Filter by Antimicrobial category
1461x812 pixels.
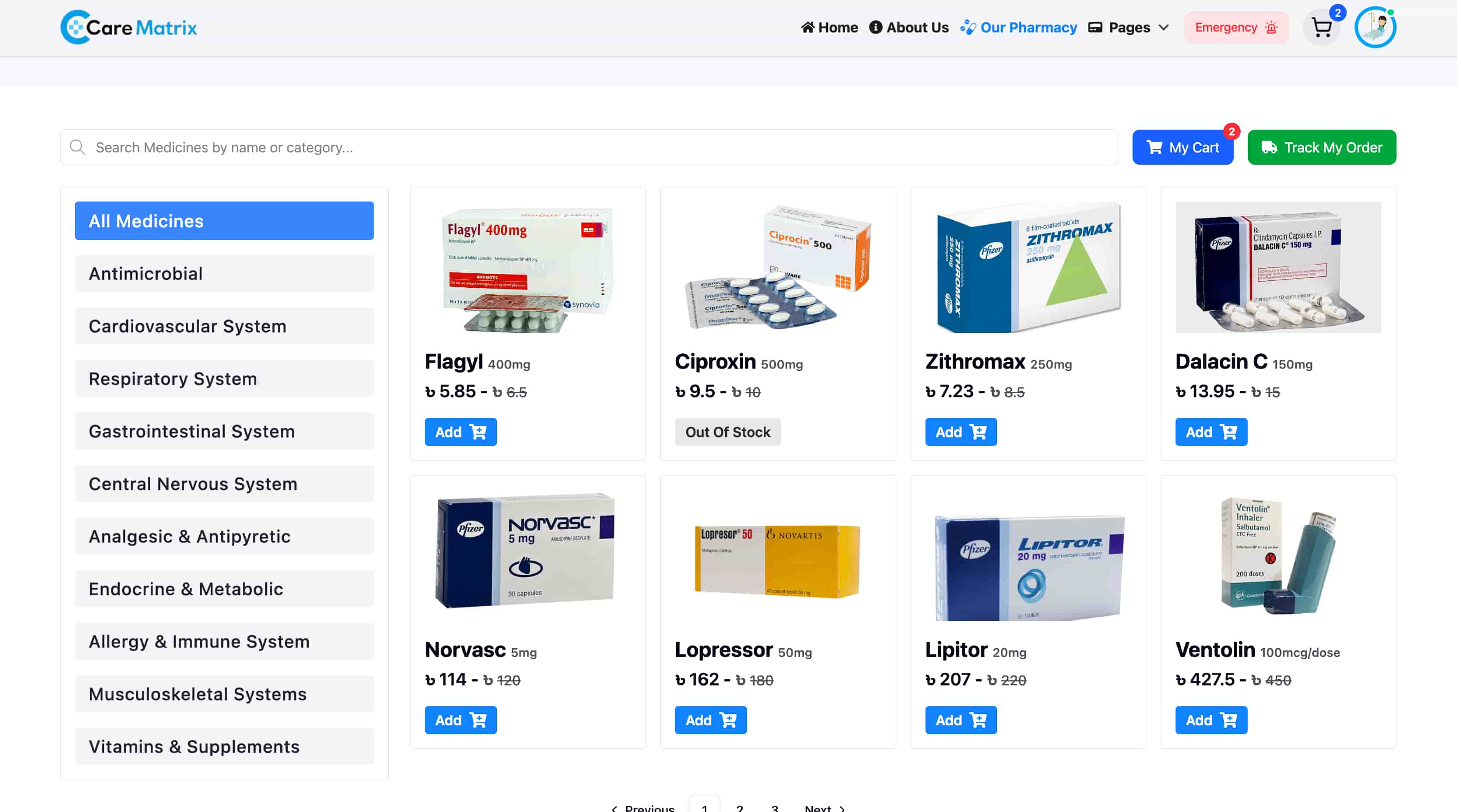click(x=225, y=274)
